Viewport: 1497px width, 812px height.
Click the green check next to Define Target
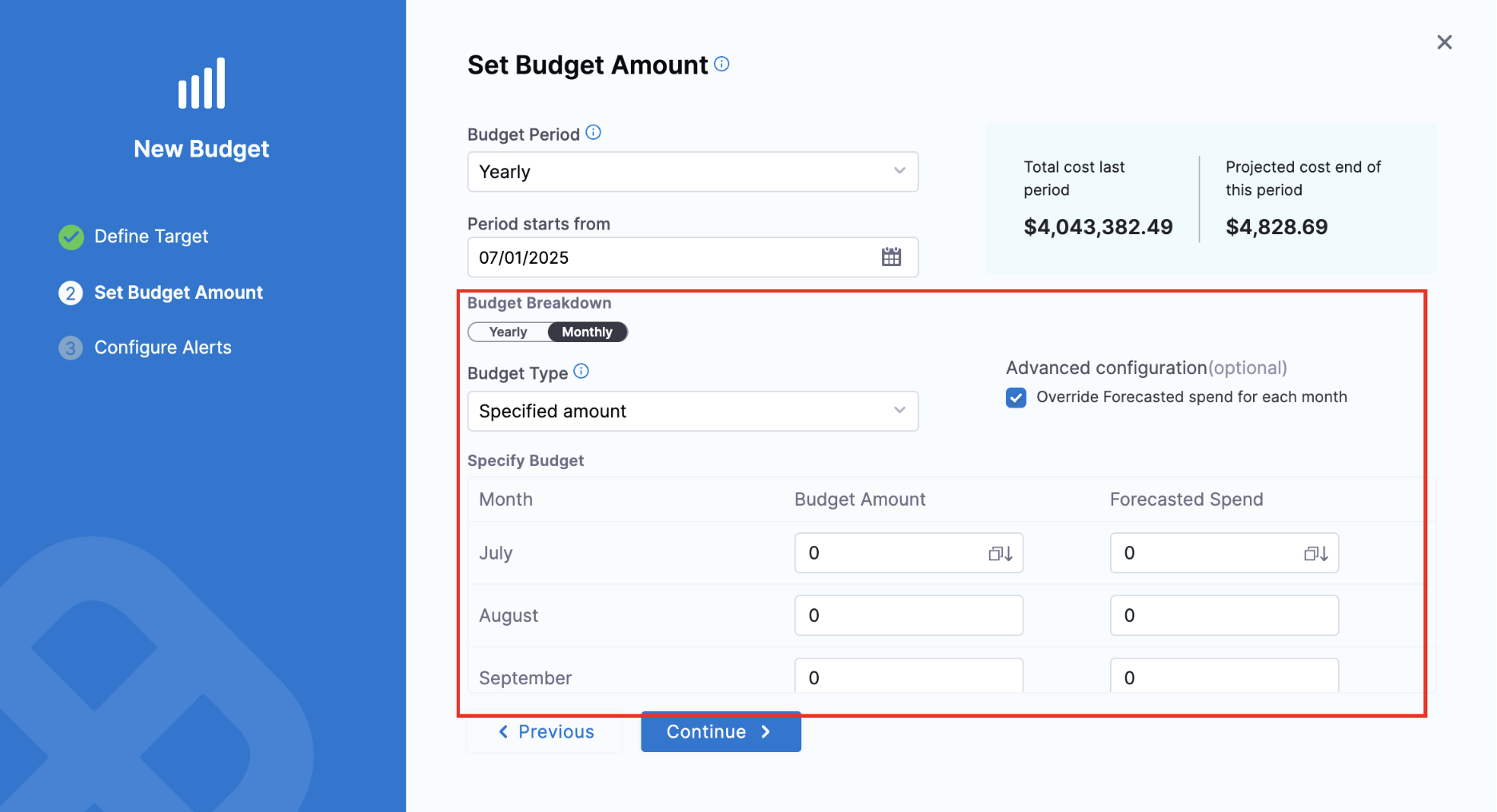point(71,237)
